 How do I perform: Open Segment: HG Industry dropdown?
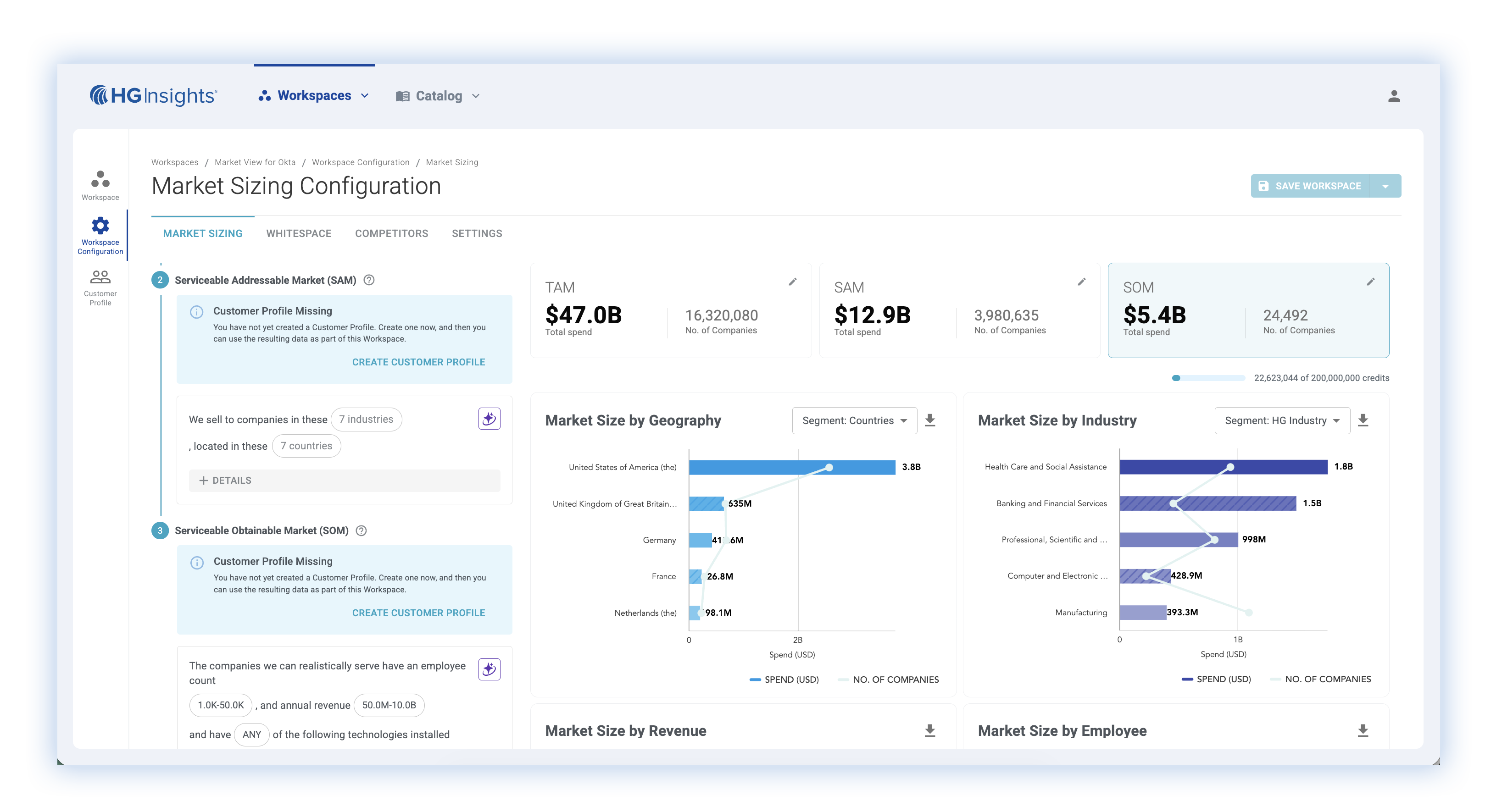pyautogui.click(x=1282, y=421)
